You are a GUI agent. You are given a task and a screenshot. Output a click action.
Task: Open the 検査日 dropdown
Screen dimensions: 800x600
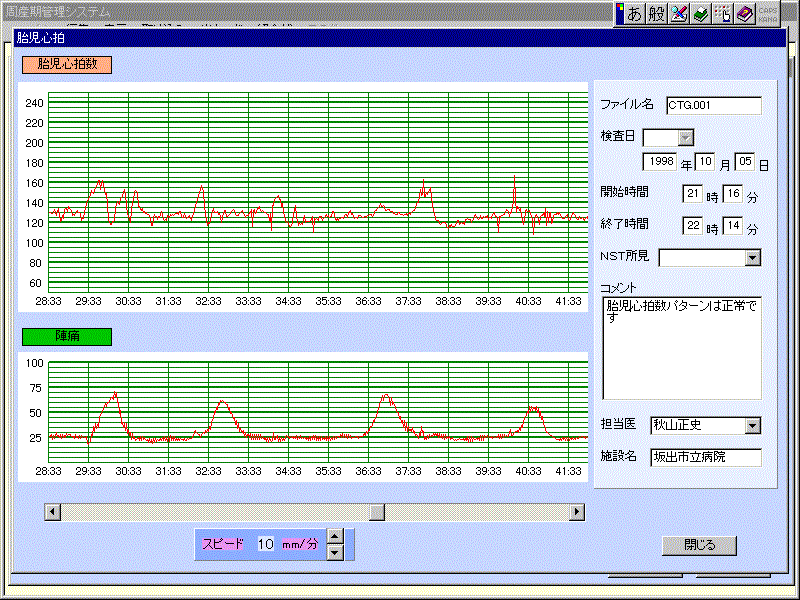coord(686,138)
